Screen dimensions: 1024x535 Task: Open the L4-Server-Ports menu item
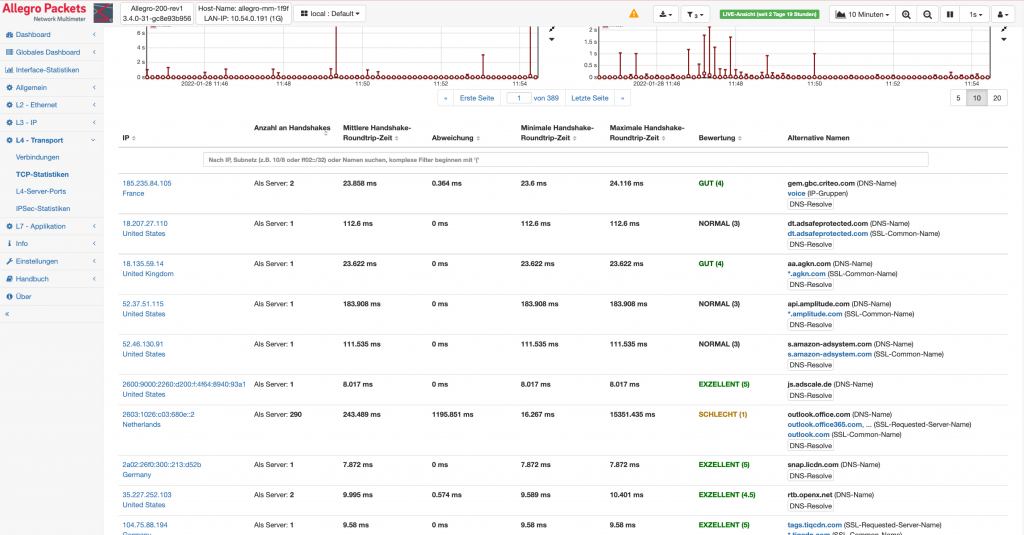click(40, 191)
